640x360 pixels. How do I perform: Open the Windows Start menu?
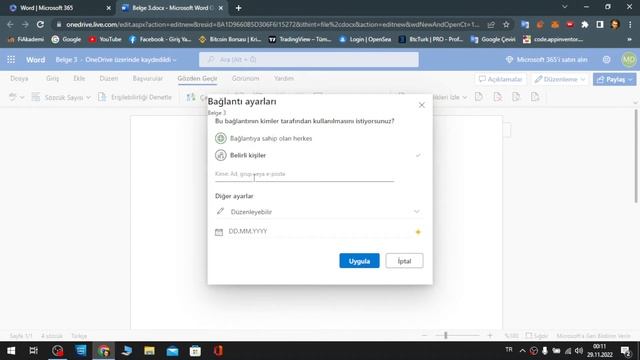pos(11,351)
